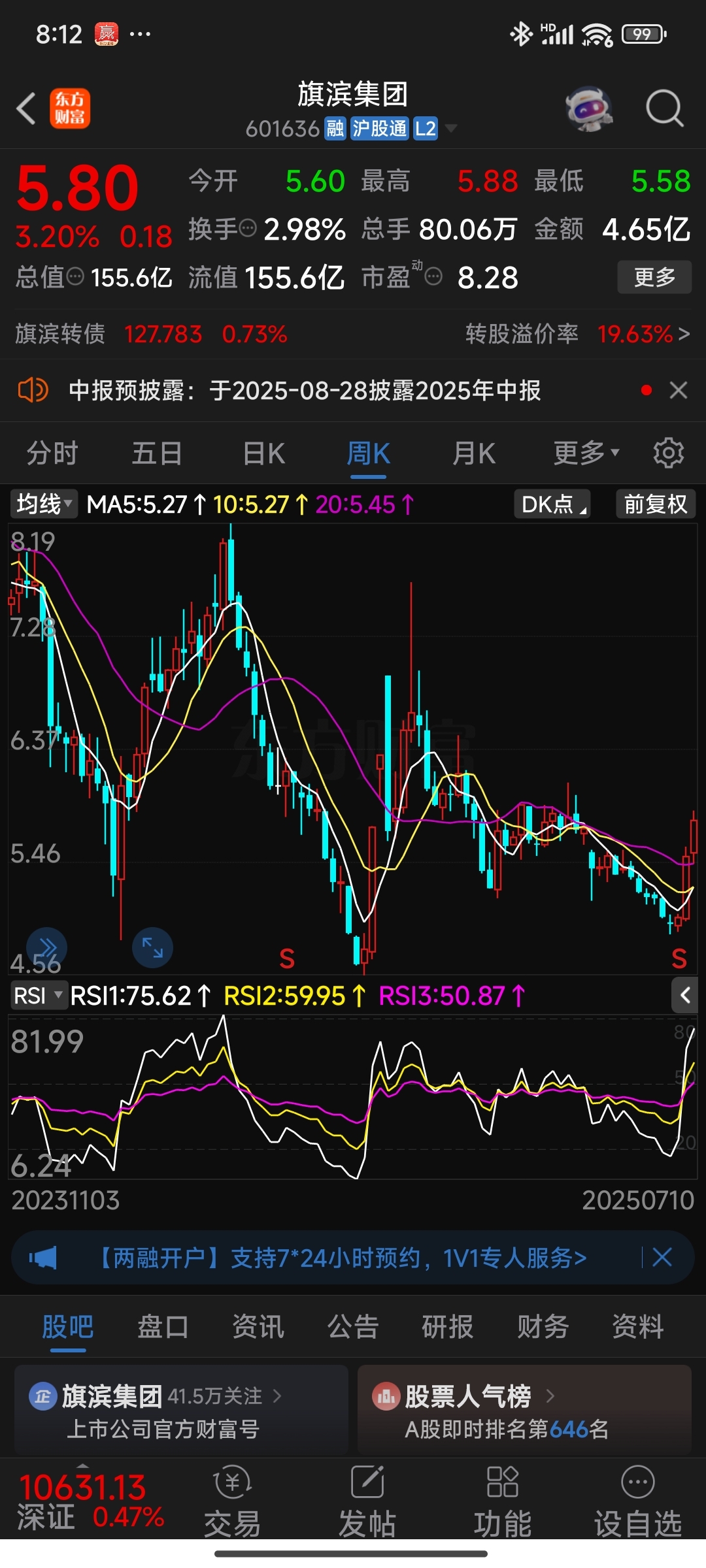The image size is (706, 1568).
Task: Expand the index bar up arrow
Action: [x=83, y=1465]
